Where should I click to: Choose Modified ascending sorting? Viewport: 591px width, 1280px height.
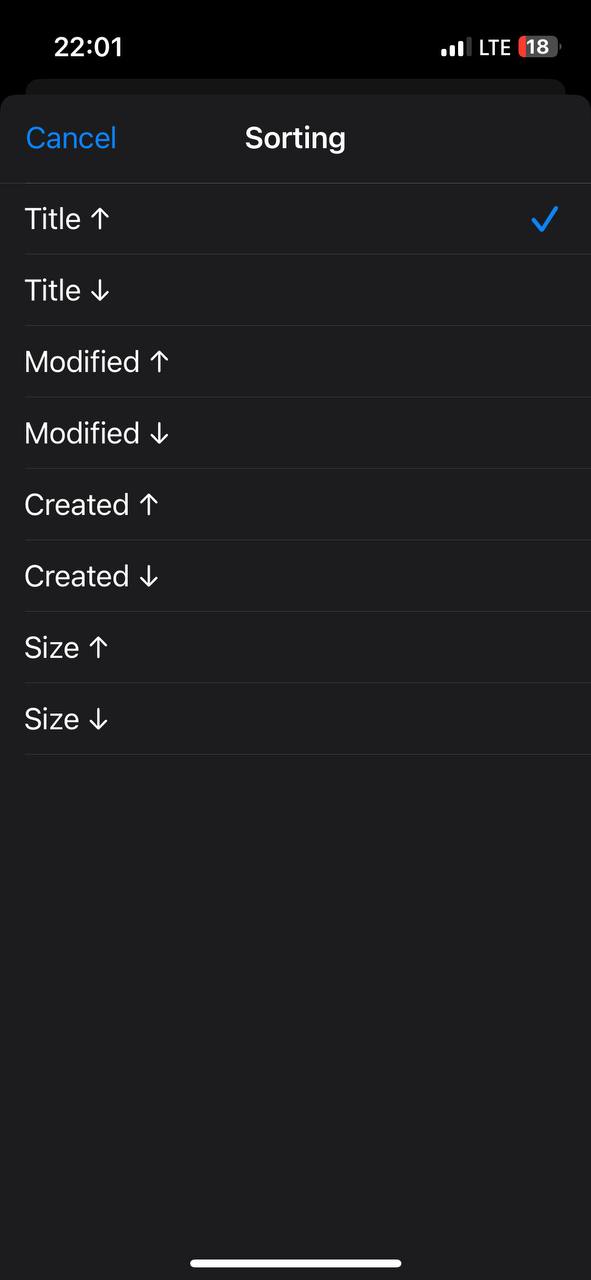coord(295,362)
